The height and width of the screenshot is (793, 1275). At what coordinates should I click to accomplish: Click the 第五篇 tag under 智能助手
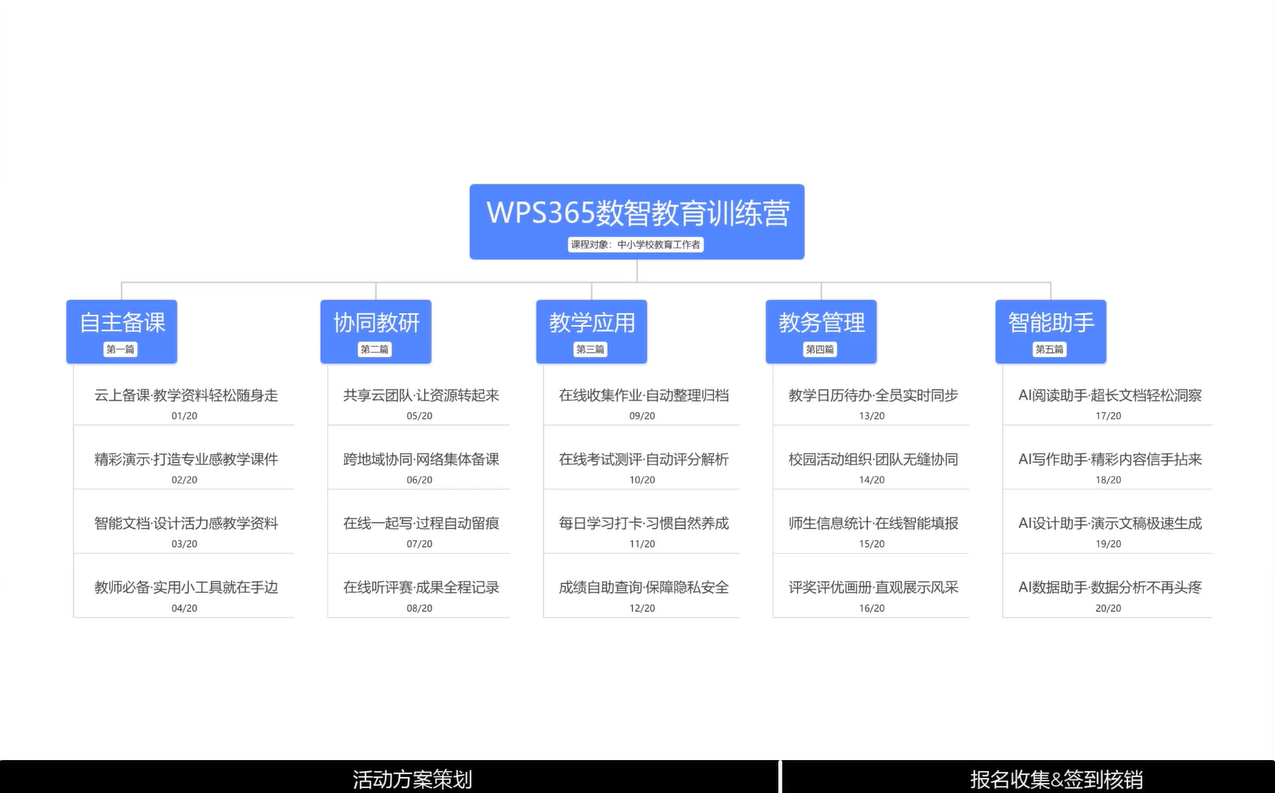[1049, 350]
